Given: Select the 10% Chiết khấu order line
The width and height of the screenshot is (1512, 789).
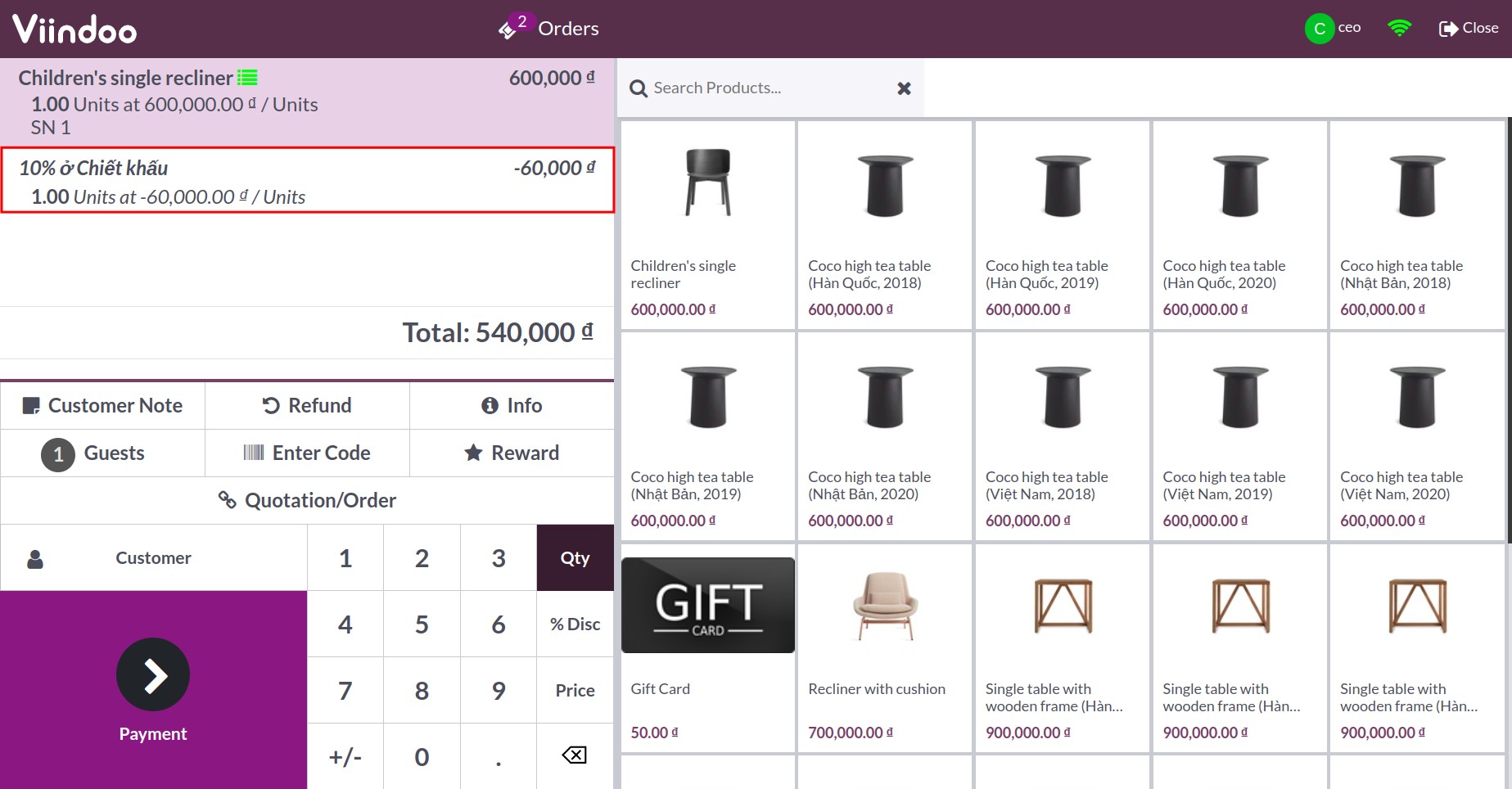Looking at the screenshot, I should click(307, 181).
